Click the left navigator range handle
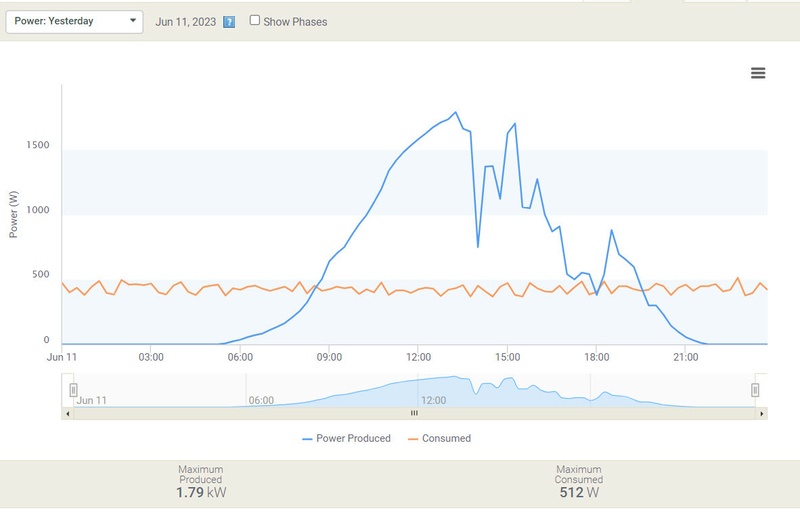The image size is (800, 525). [x=73, y=390]
